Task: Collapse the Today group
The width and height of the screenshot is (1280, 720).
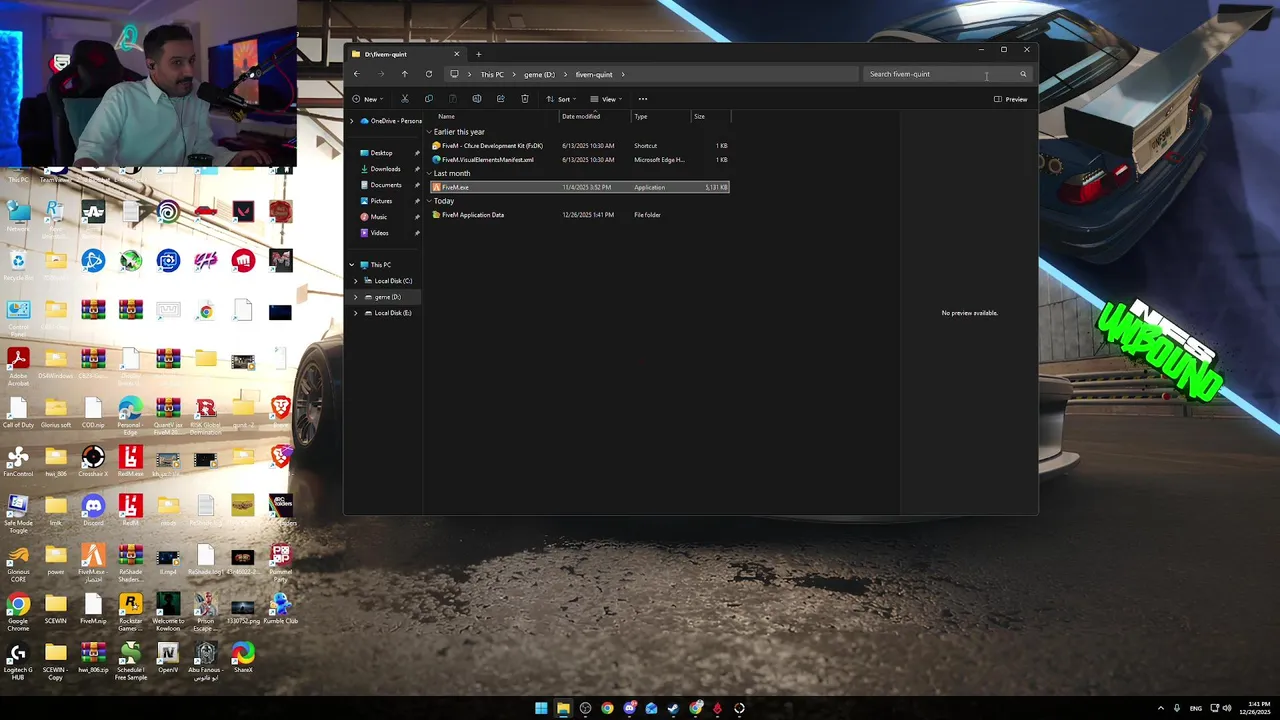Action: (429, 201)
